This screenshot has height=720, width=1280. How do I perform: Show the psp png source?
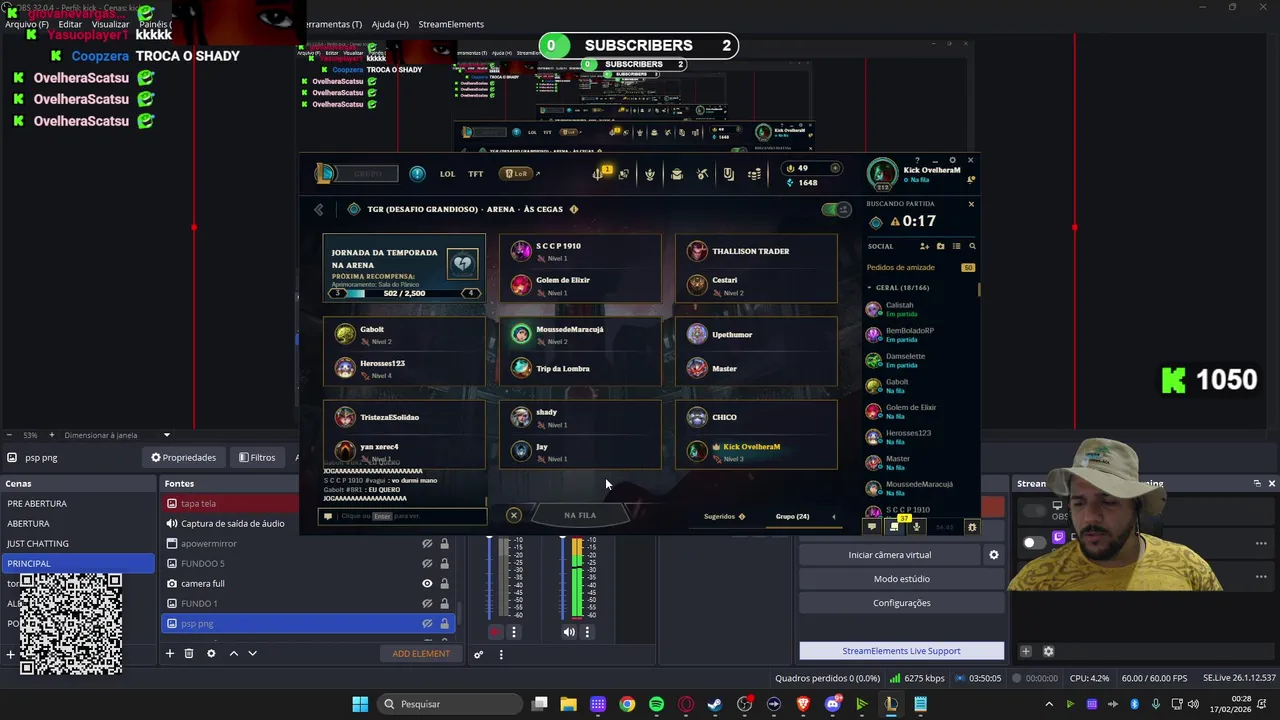click(427, 624)
